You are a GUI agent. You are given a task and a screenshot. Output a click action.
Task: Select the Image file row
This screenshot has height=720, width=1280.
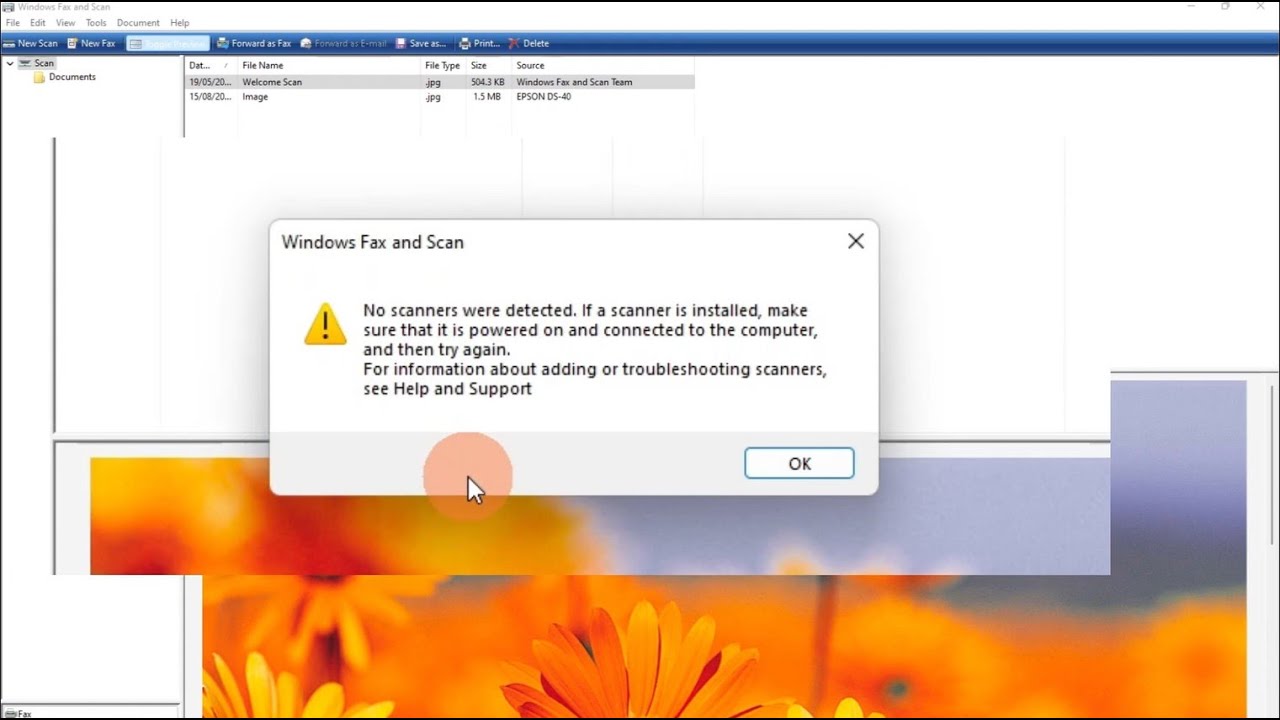pos(440,97)
